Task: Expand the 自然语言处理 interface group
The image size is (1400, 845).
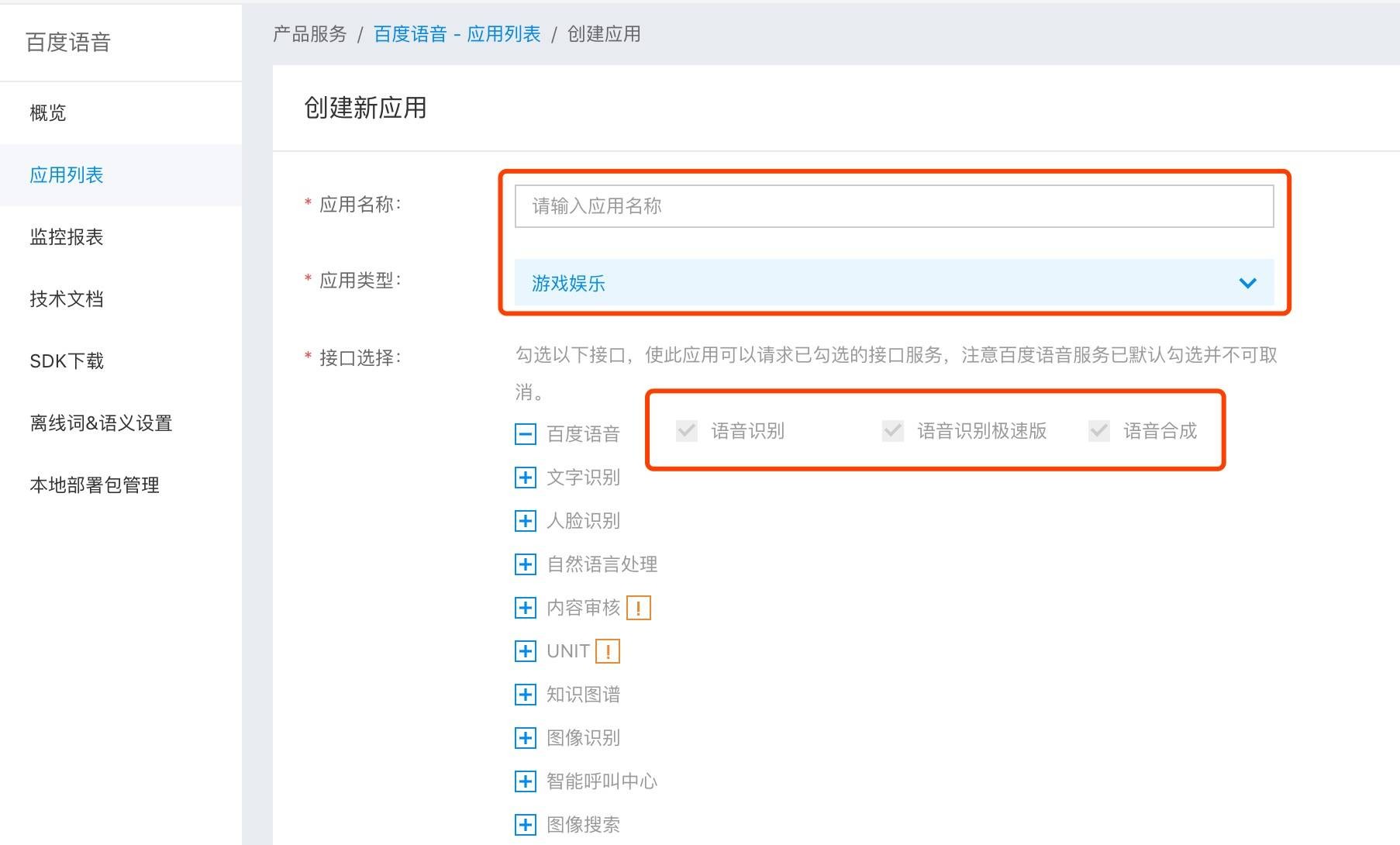Action: point(525,564)
